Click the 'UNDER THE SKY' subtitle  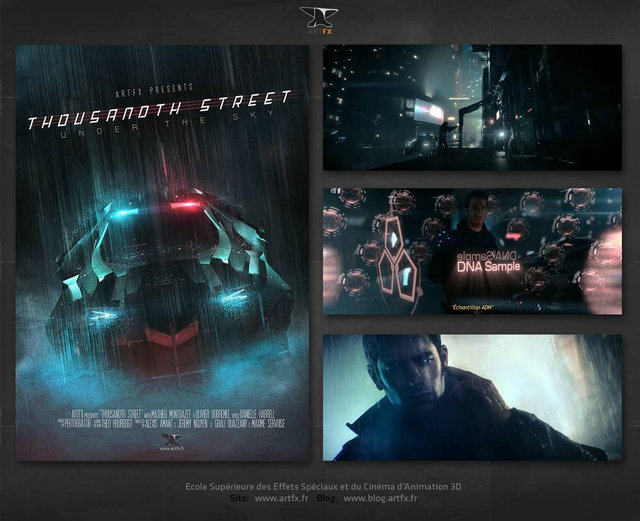tap(168, 124)
